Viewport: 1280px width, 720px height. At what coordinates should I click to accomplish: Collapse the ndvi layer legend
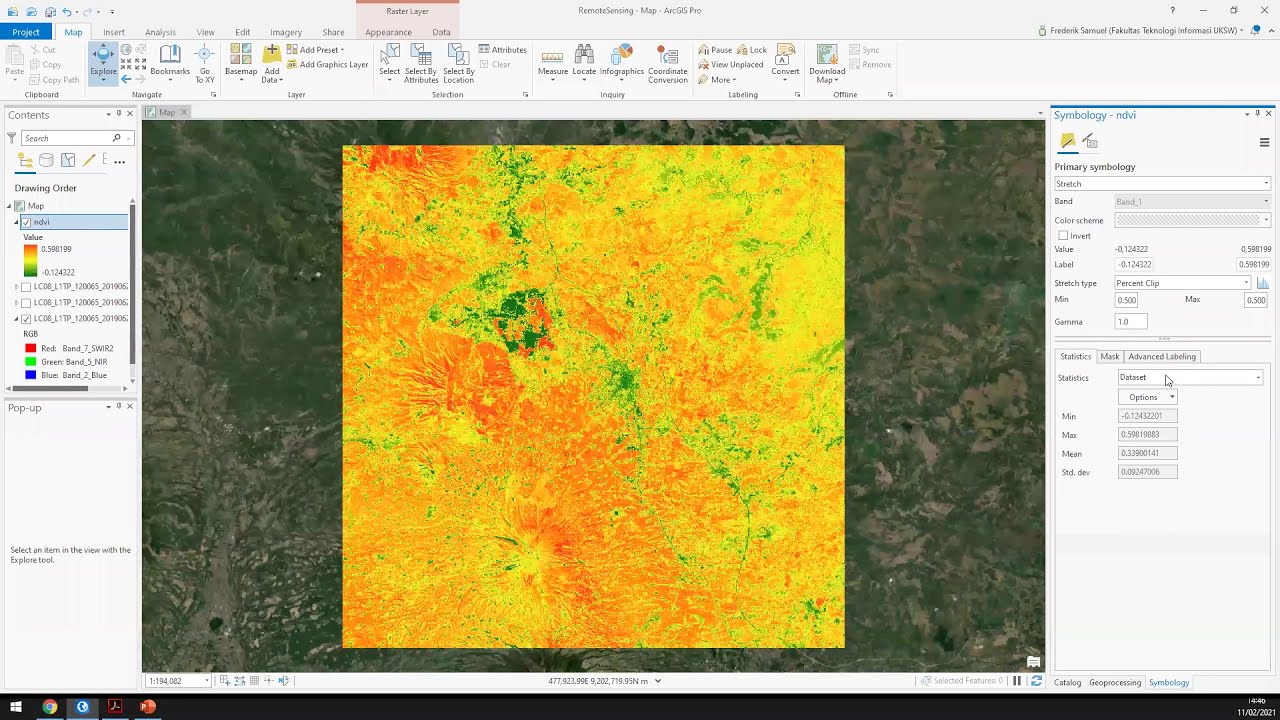(x=16, y=222)
